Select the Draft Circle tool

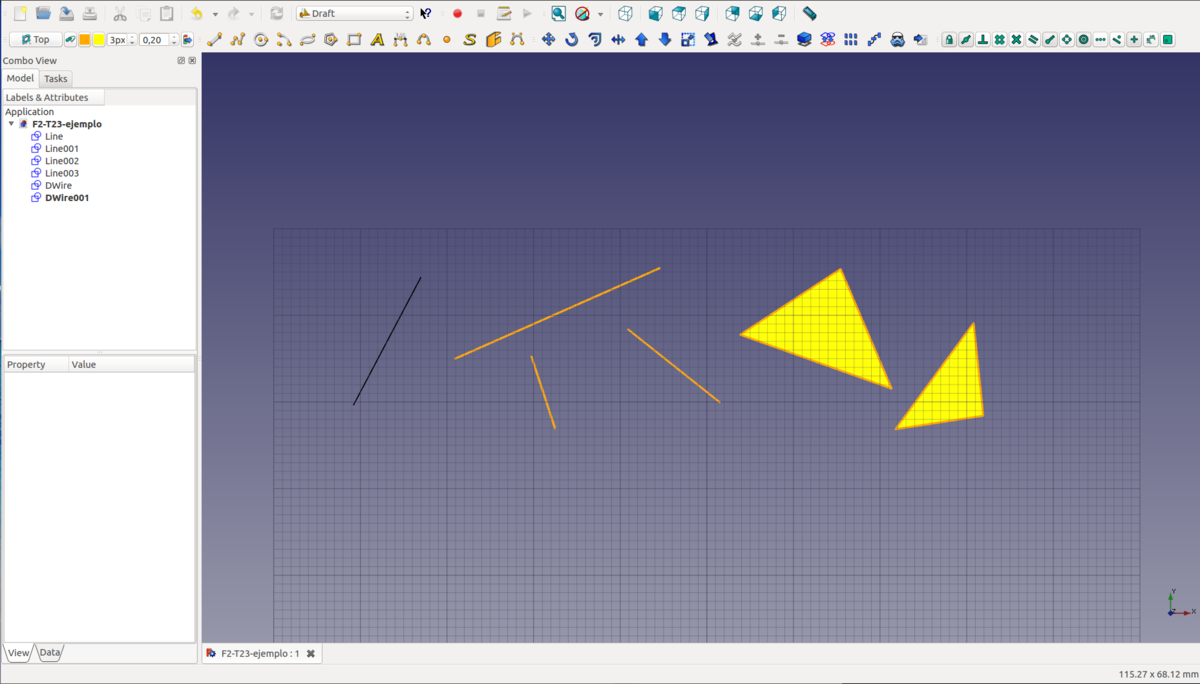coord(261,40)
